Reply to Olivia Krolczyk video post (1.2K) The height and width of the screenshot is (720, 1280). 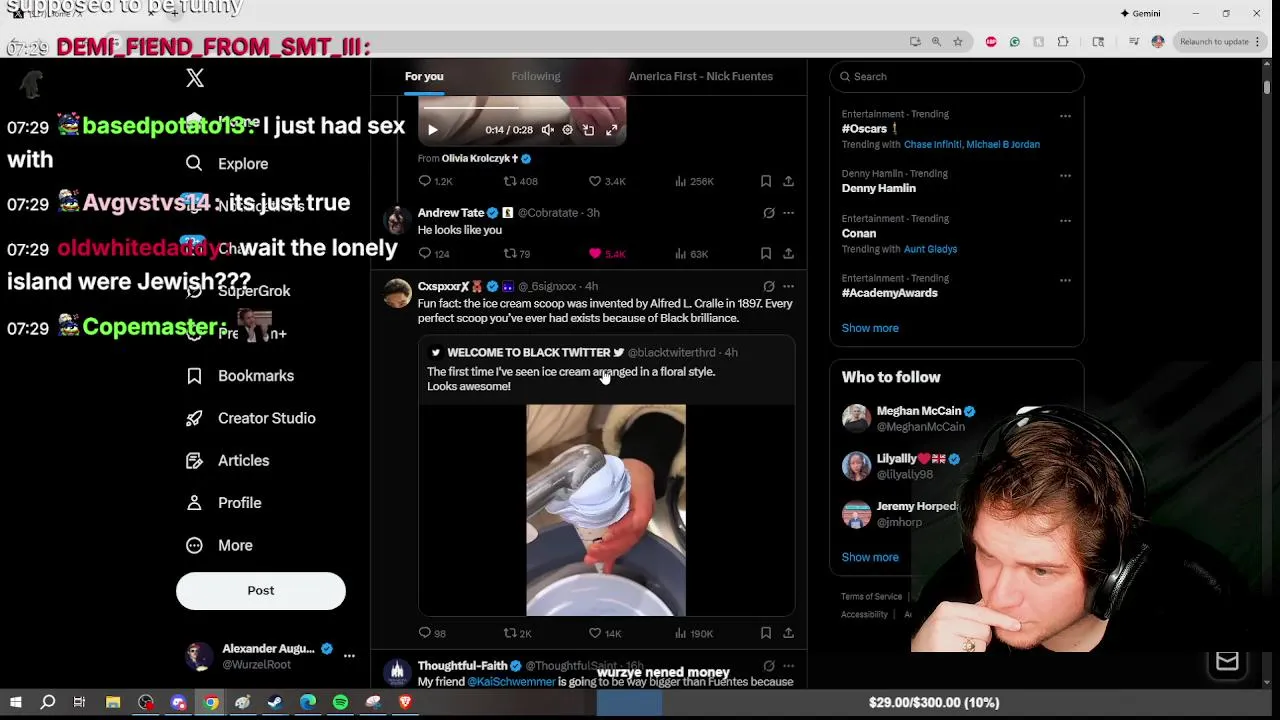tap(435, 181)
